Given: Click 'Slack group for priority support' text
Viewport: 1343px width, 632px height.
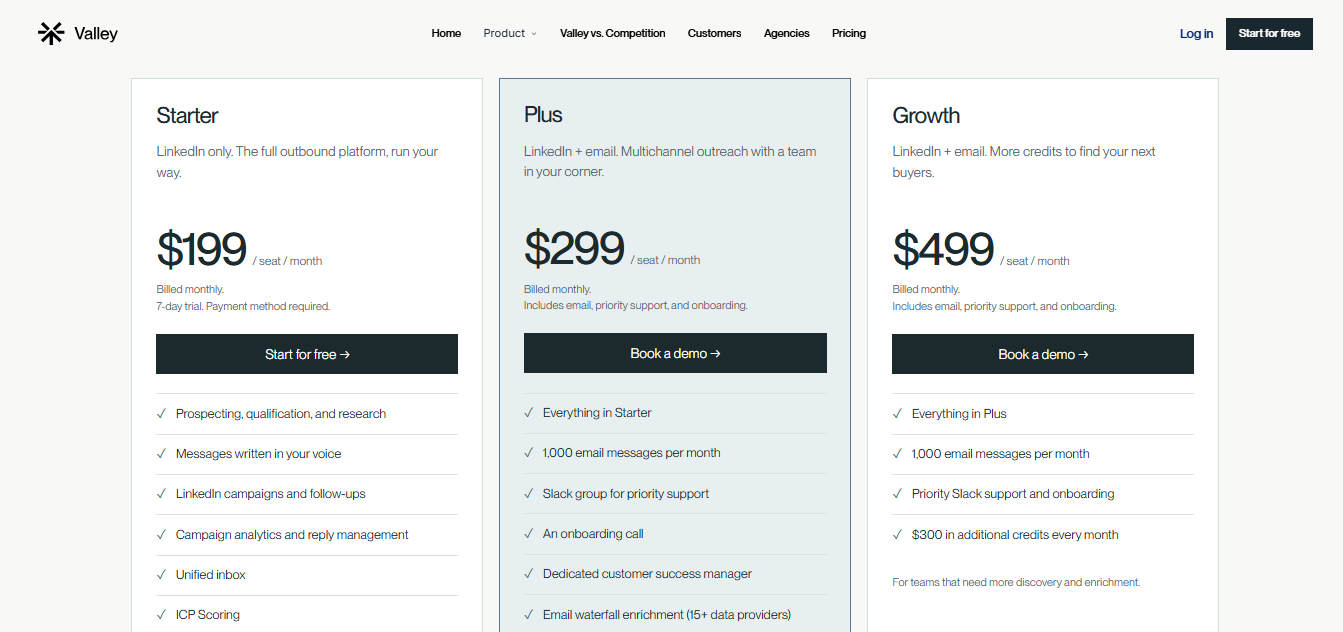Looking at the screenshot, I should pyautogui.click(x=626, y=493).
